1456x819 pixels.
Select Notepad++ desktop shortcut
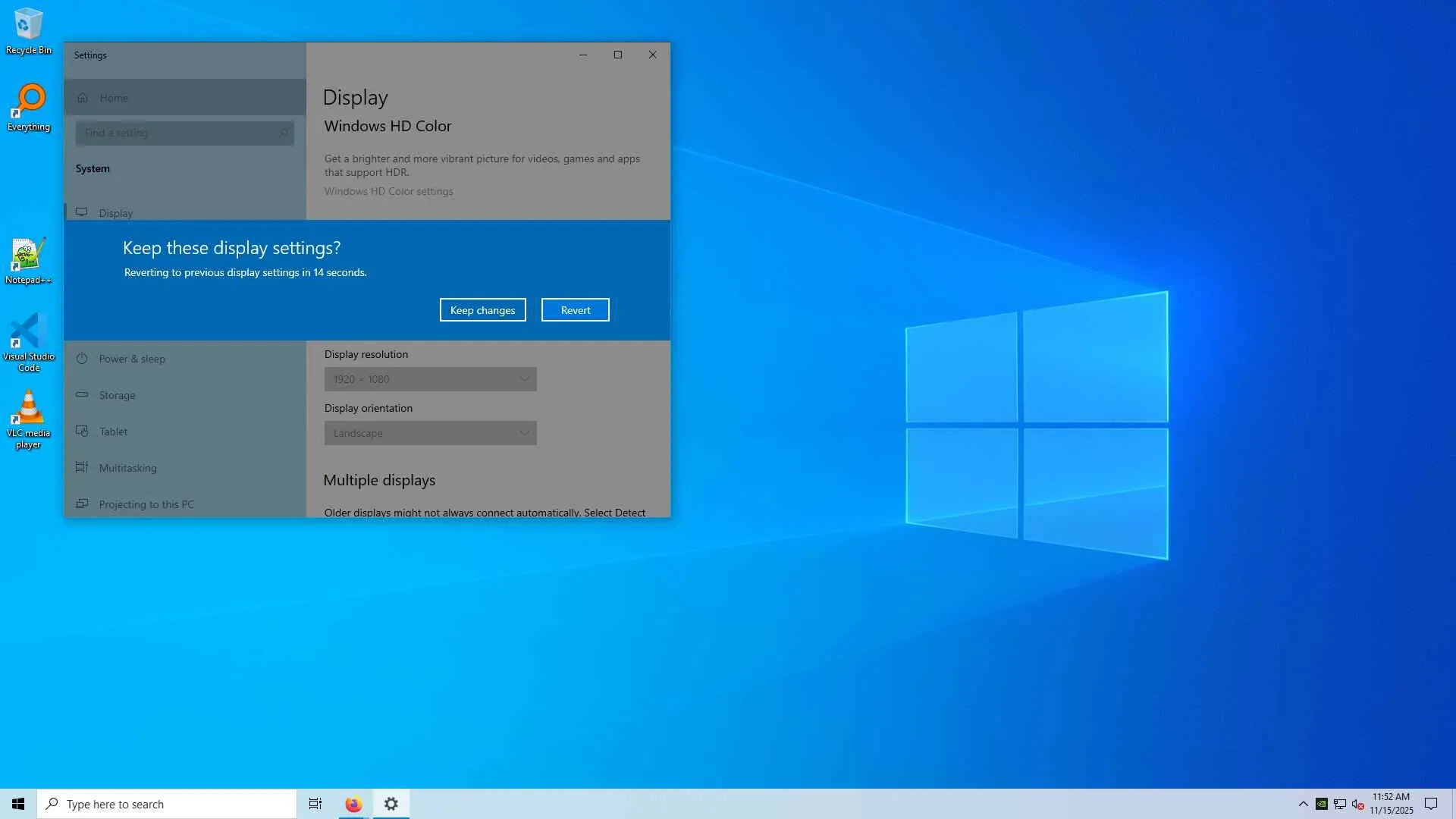click(x=28, y=256)
